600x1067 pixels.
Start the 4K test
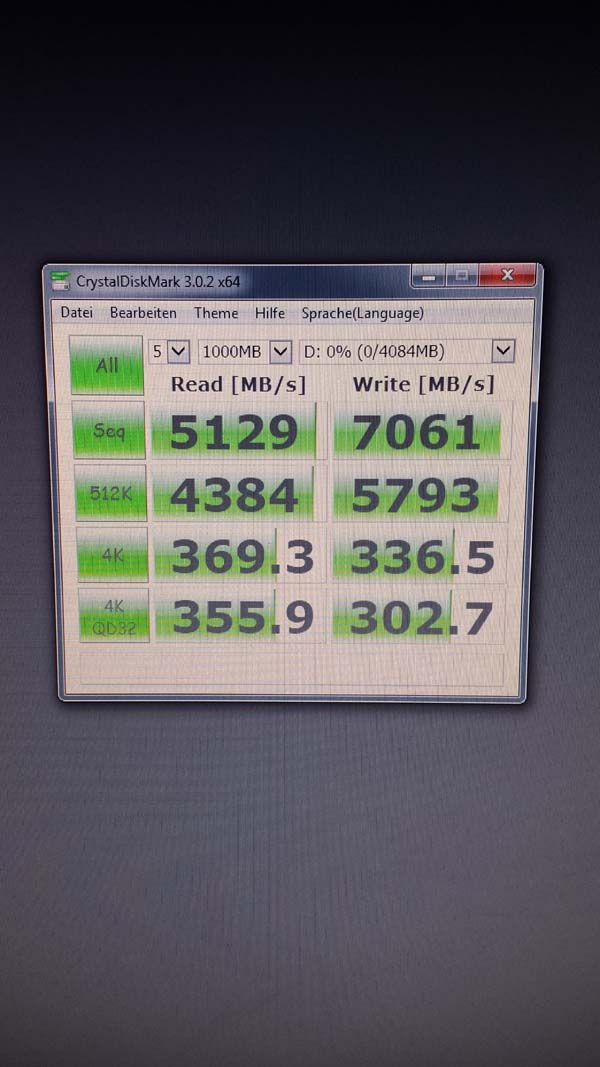coord(113,555)
